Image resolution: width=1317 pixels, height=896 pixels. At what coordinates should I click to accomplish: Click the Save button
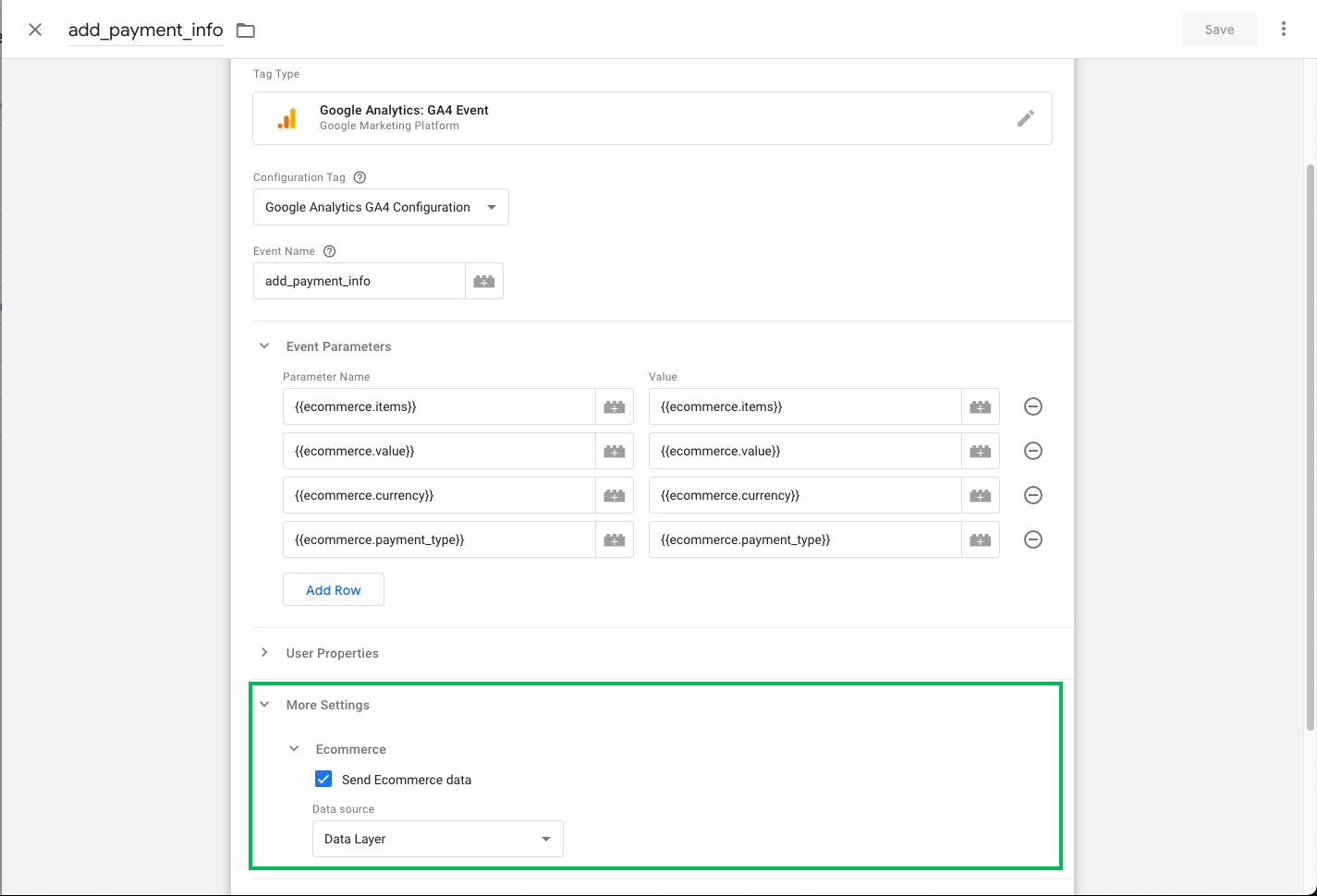click(x=1220, y=30)
